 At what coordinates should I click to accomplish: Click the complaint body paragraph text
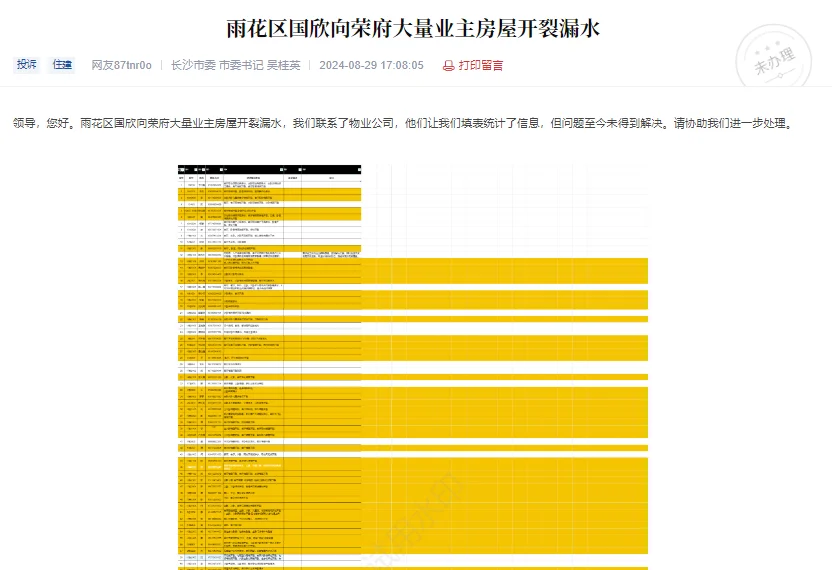pos(403,123)
